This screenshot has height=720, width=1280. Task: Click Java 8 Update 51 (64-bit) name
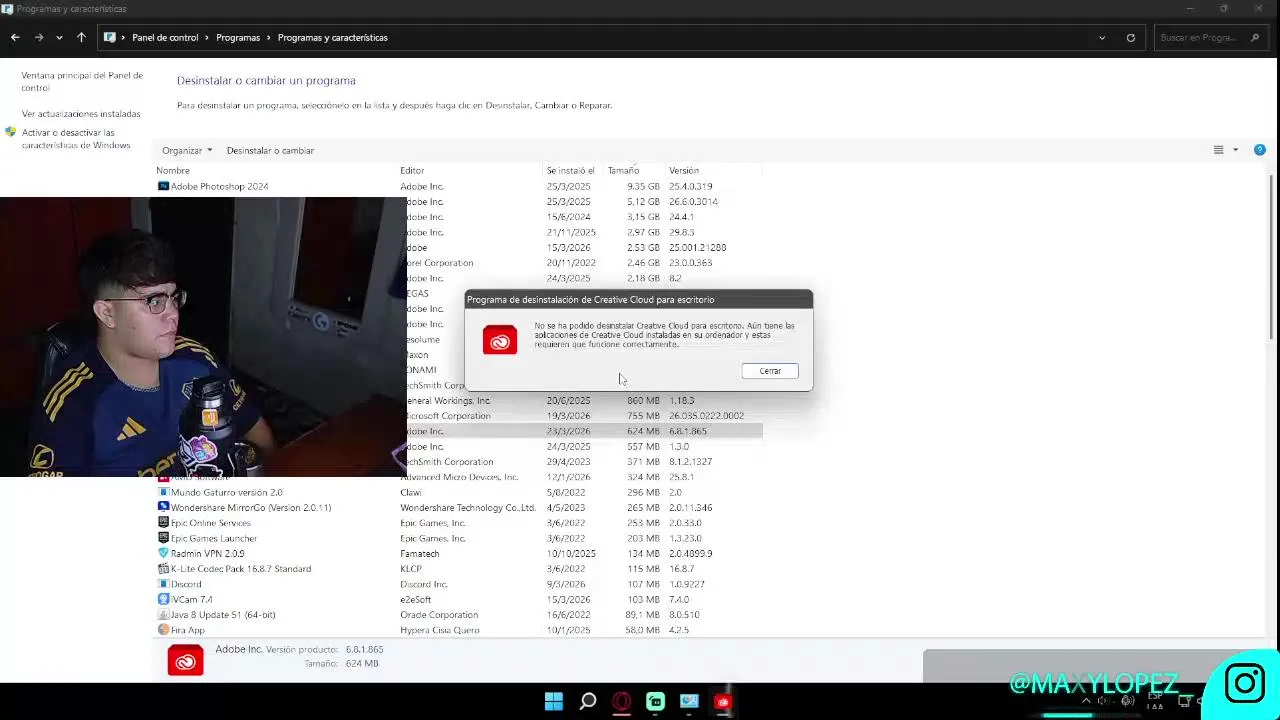223,614
